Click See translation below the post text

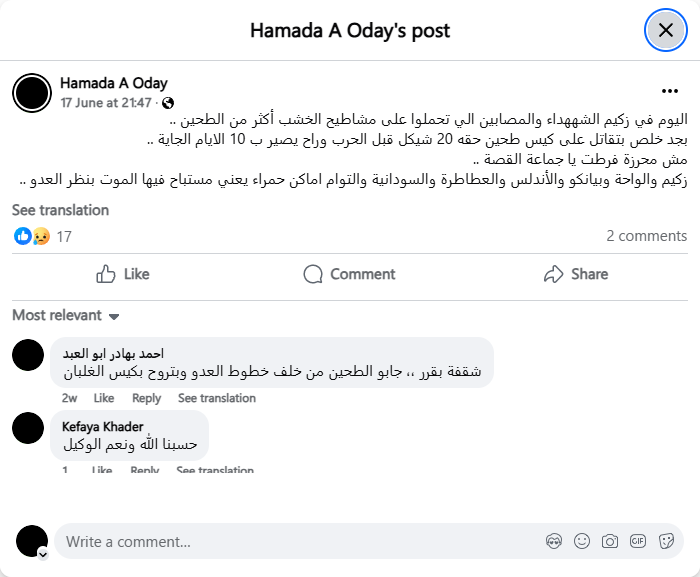click(60, 210)
